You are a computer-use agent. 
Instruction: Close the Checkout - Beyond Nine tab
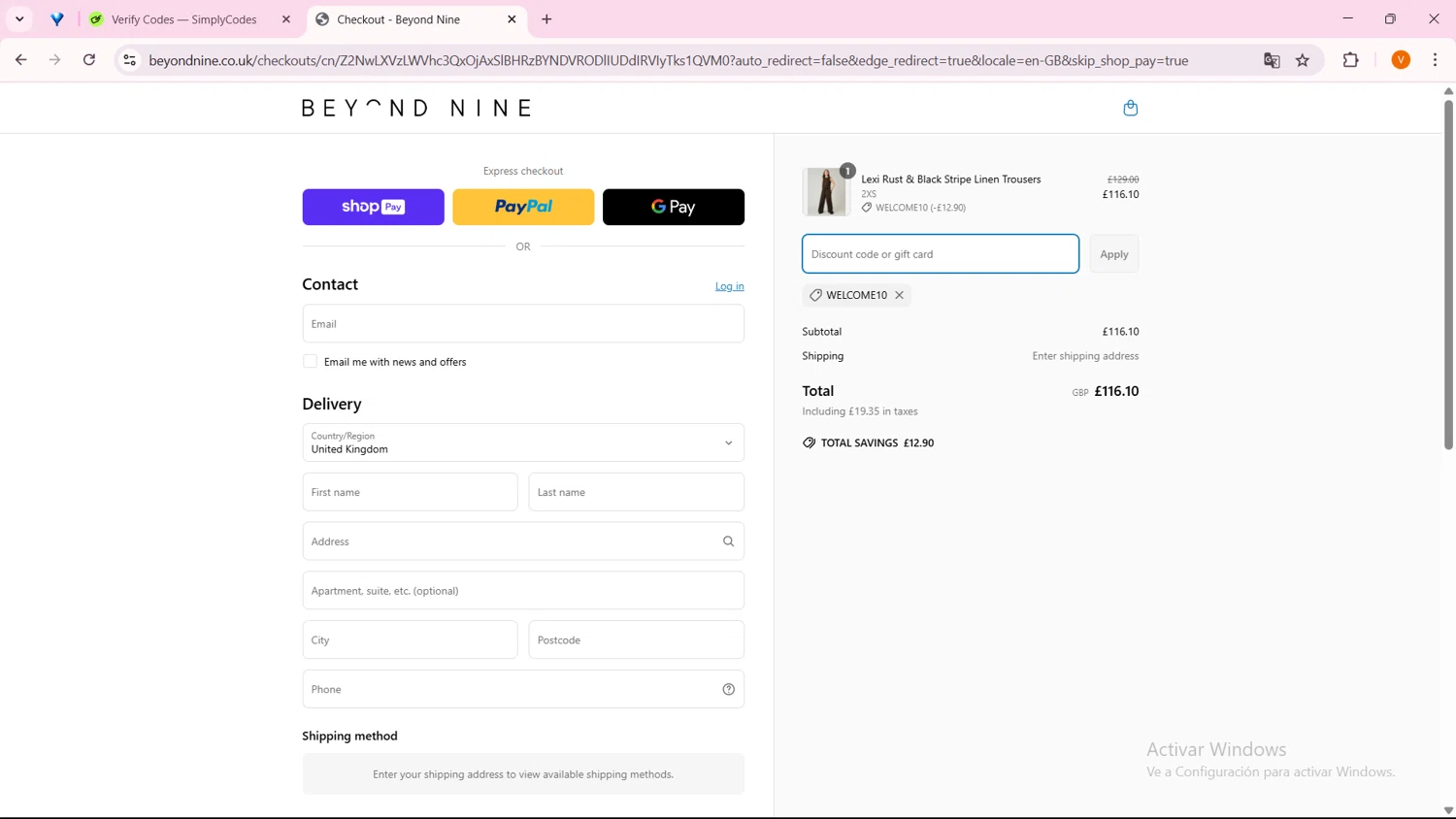(x=512, y=19)
